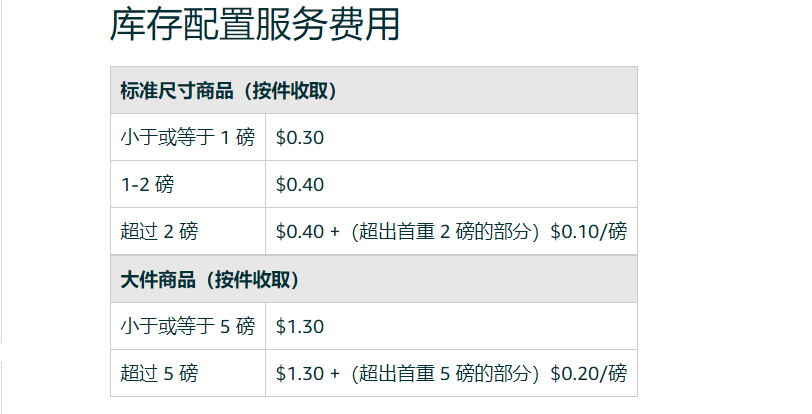
Task: Click the $0.40 base fee in 超过 2 磅 row
Action: 300,232
